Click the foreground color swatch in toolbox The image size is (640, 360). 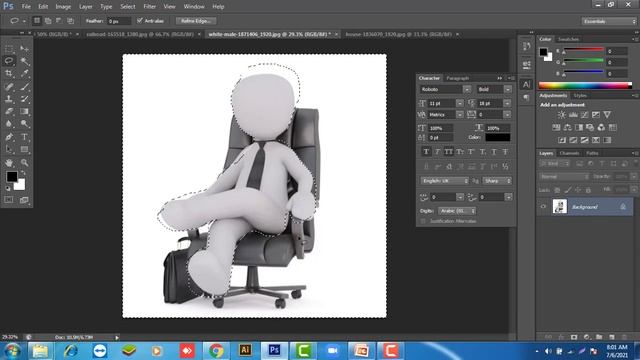pos(12,177)
